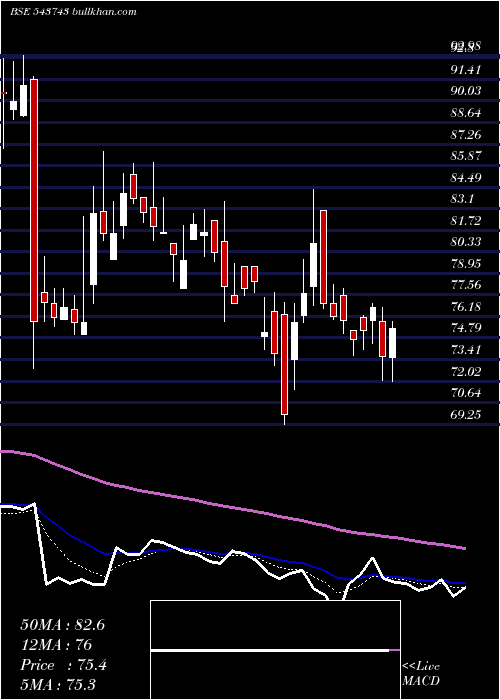
Task: Click the 'Price : 75.4' reading
Action: pyautogui.click(x=63, y=665)
